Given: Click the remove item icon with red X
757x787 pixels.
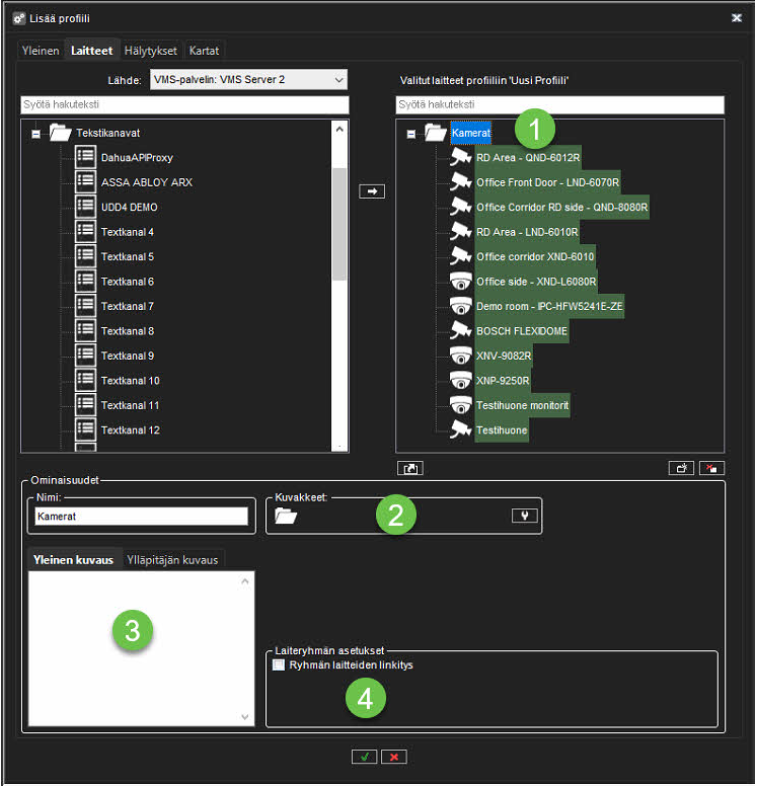Looking at the screenshot, I should pos(713,467).
